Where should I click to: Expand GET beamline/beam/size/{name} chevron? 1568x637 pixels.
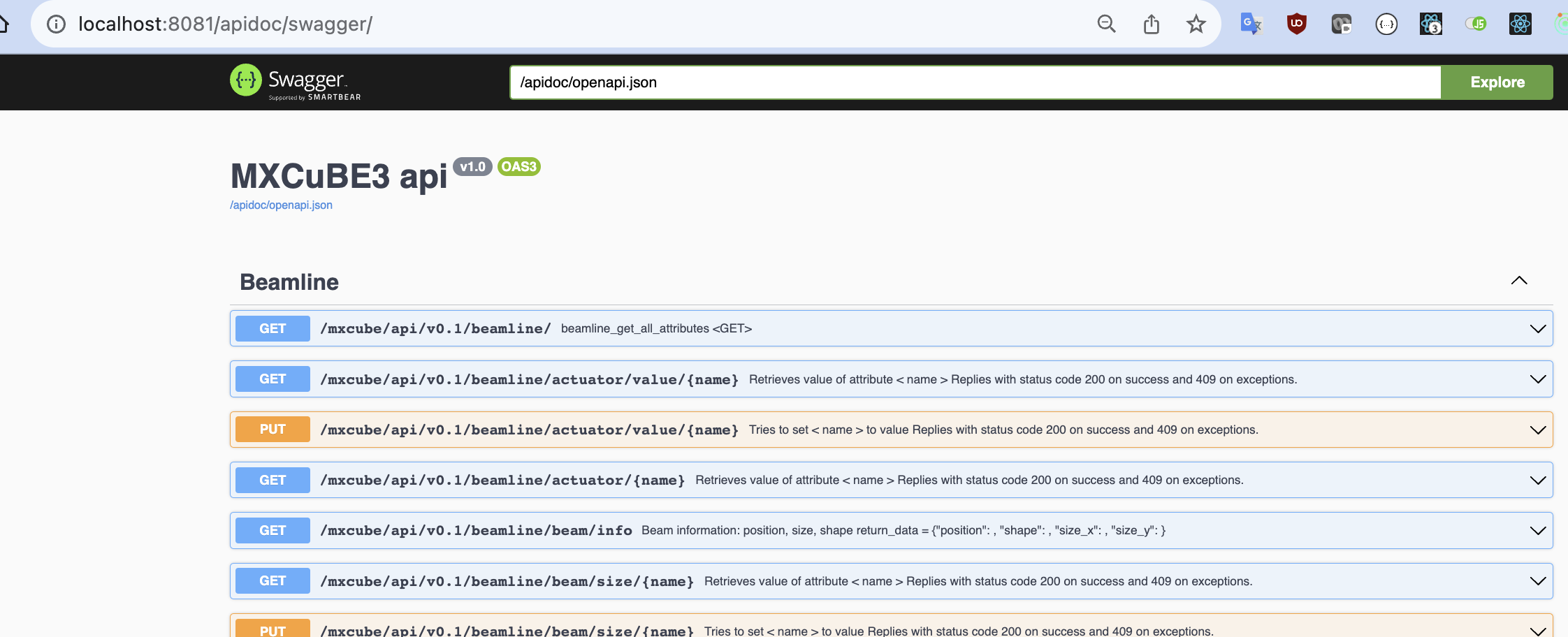pyautogui.click(x=1538, y=581)
